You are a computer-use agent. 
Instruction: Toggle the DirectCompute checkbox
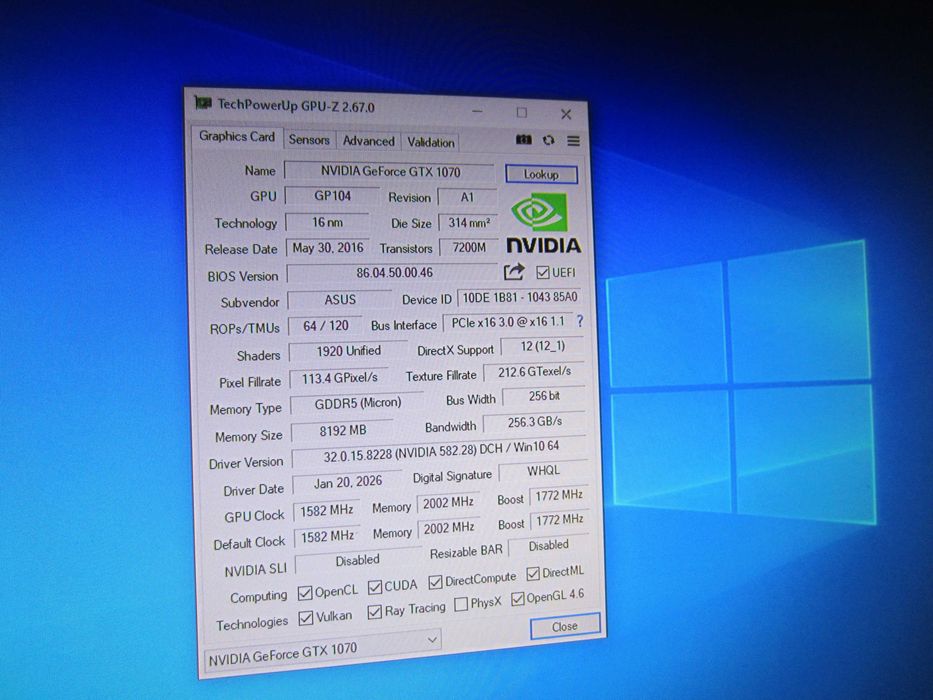436,582
